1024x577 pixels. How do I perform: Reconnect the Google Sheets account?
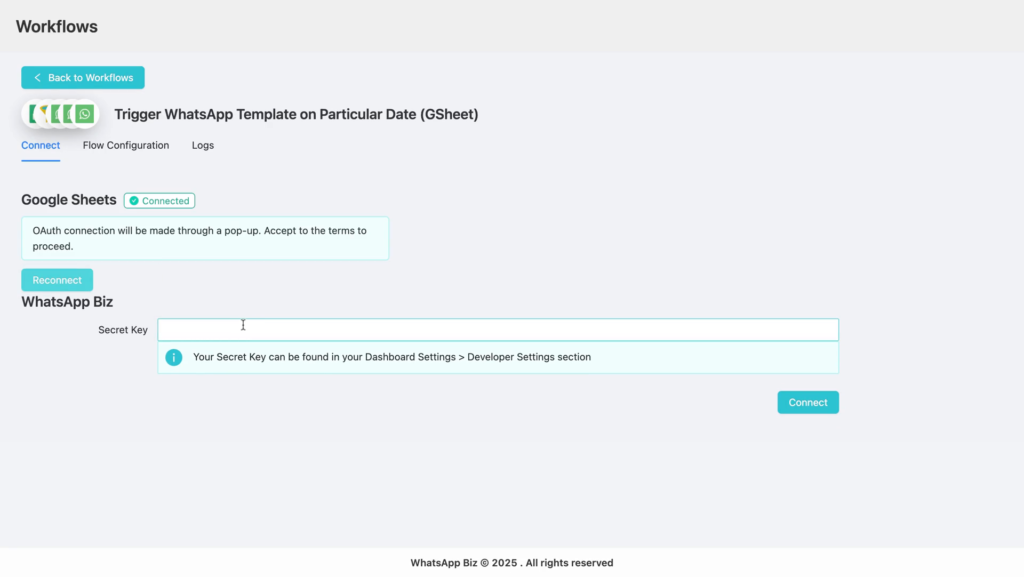point(57,280)
